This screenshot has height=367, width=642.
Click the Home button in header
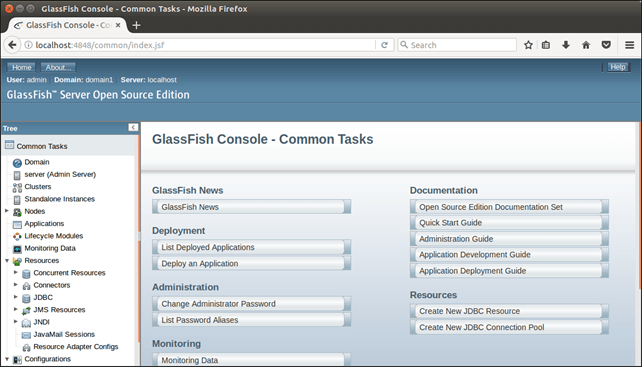click(21, 67)
